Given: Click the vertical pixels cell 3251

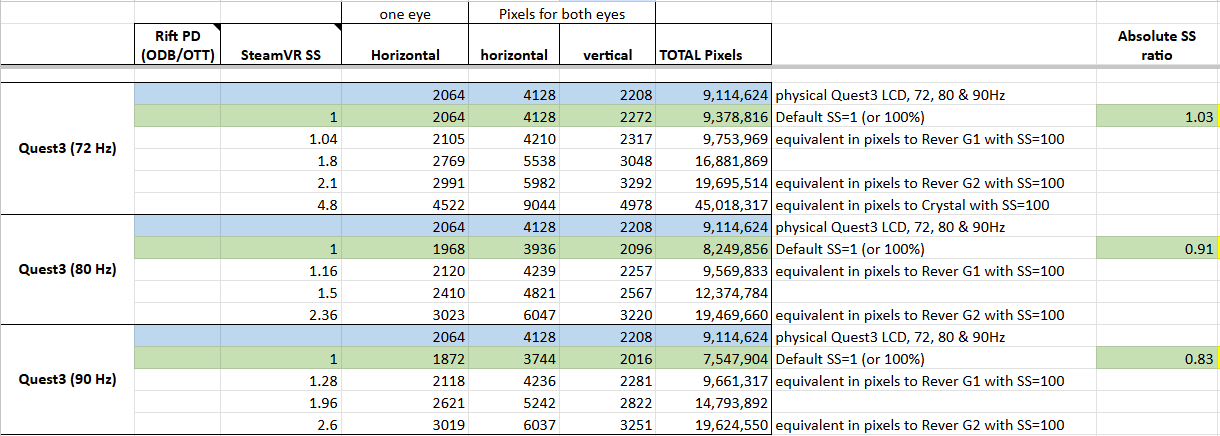Looking at the screenshot, I should tap(607, 425).
